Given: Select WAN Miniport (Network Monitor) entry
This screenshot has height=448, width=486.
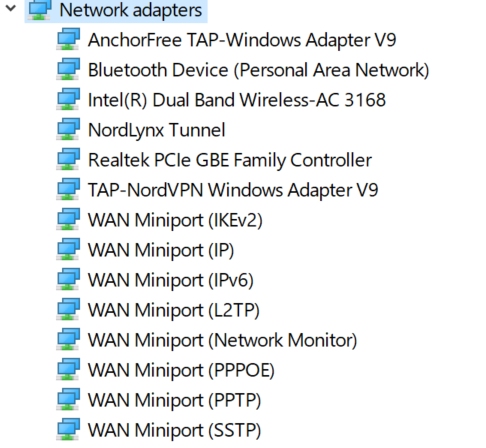Looking at the screenshot, I should [223, 340].
